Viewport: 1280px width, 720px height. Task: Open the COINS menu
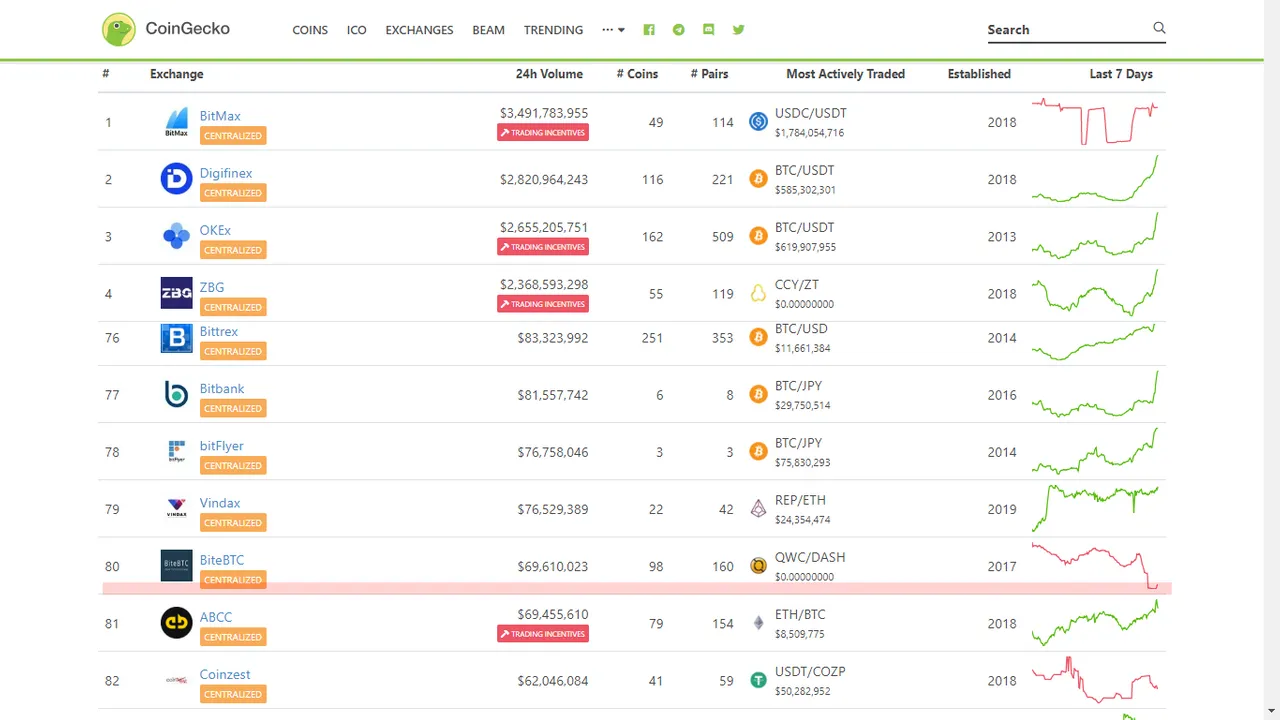[x=310, y=30]
